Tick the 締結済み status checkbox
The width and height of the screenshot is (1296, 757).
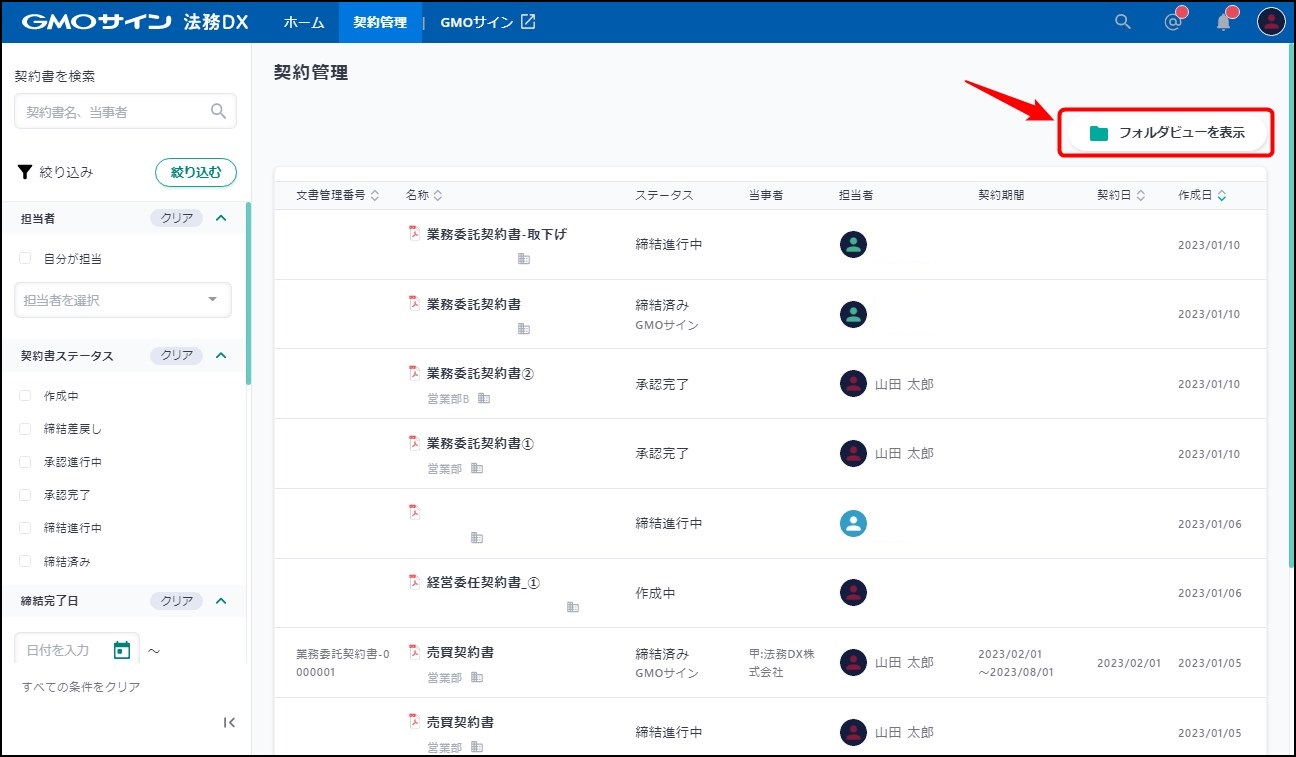pyautogui.click(x=26, y=562)
